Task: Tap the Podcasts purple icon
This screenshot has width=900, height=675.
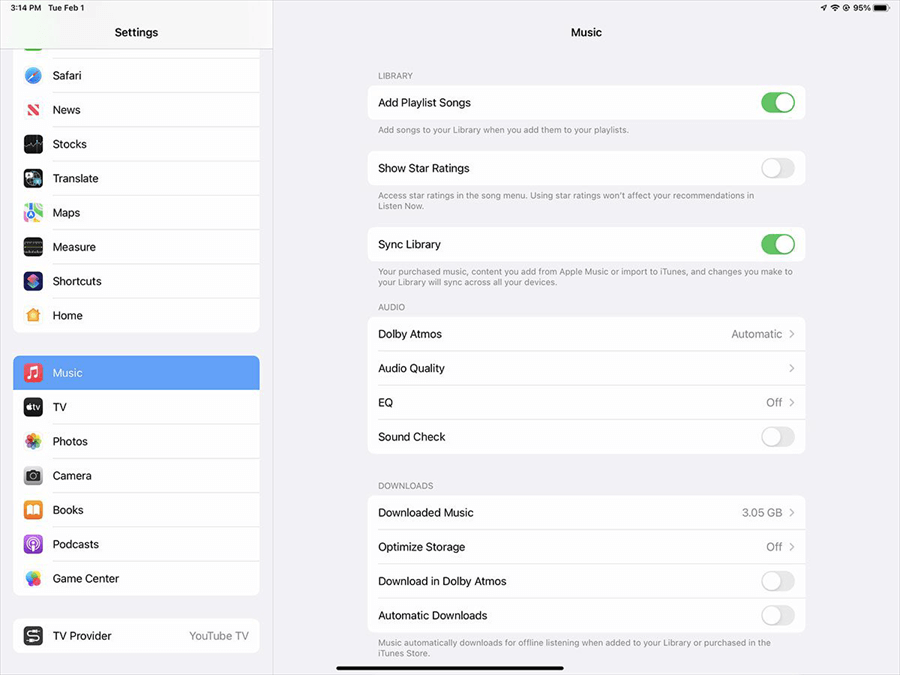Action: (34, 545)
